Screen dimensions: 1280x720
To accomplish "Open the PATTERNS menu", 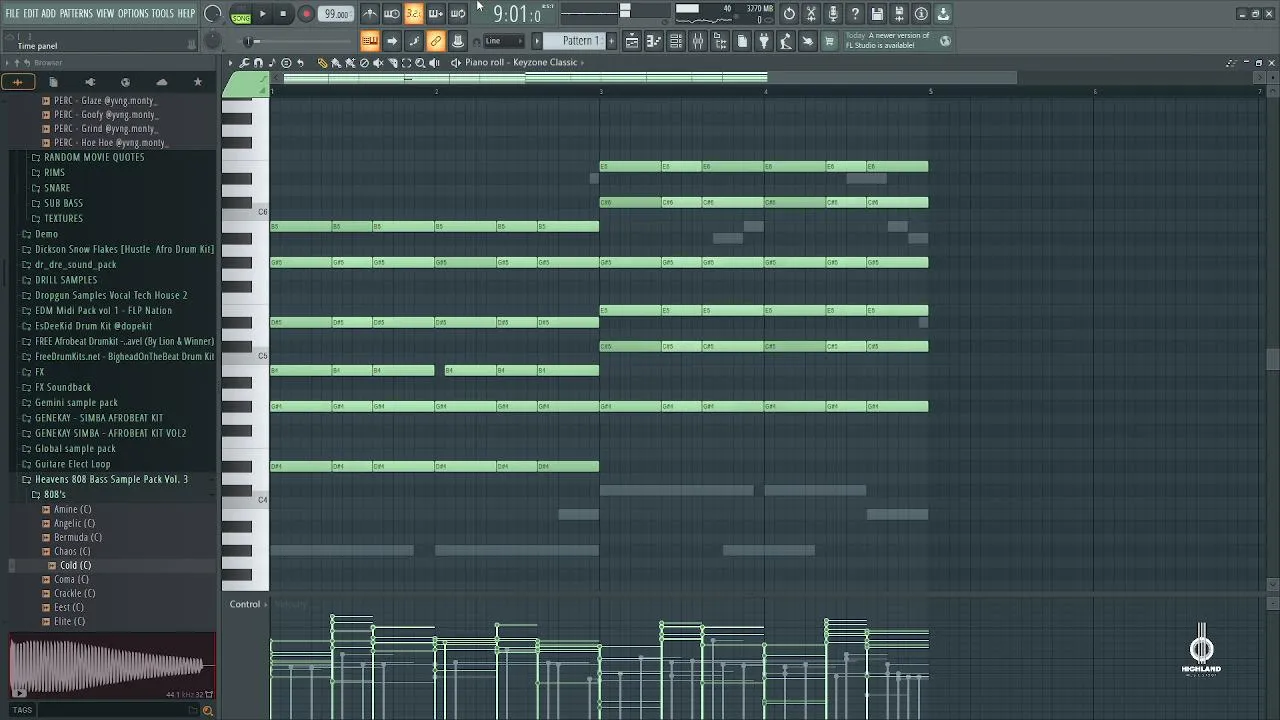I will click(x=76, y=14).
